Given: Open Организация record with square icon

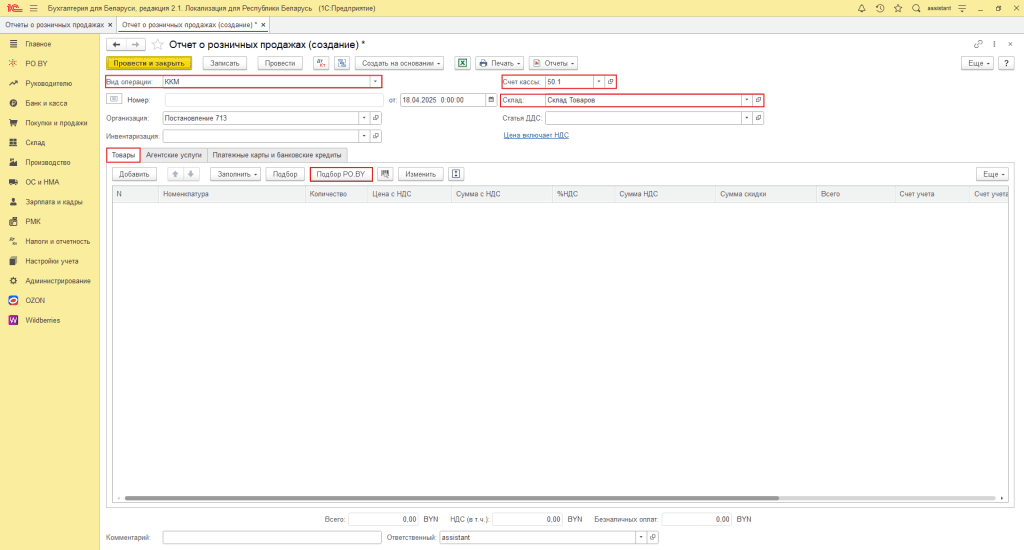Looking at the screenshot, I should (x=376, y=118).
